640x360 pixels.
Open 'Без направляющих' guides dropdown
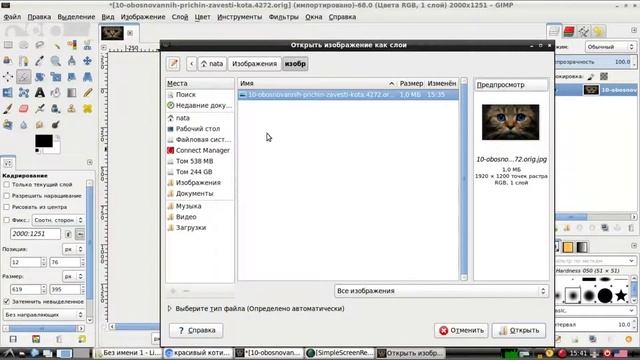(x=44, y=315)
